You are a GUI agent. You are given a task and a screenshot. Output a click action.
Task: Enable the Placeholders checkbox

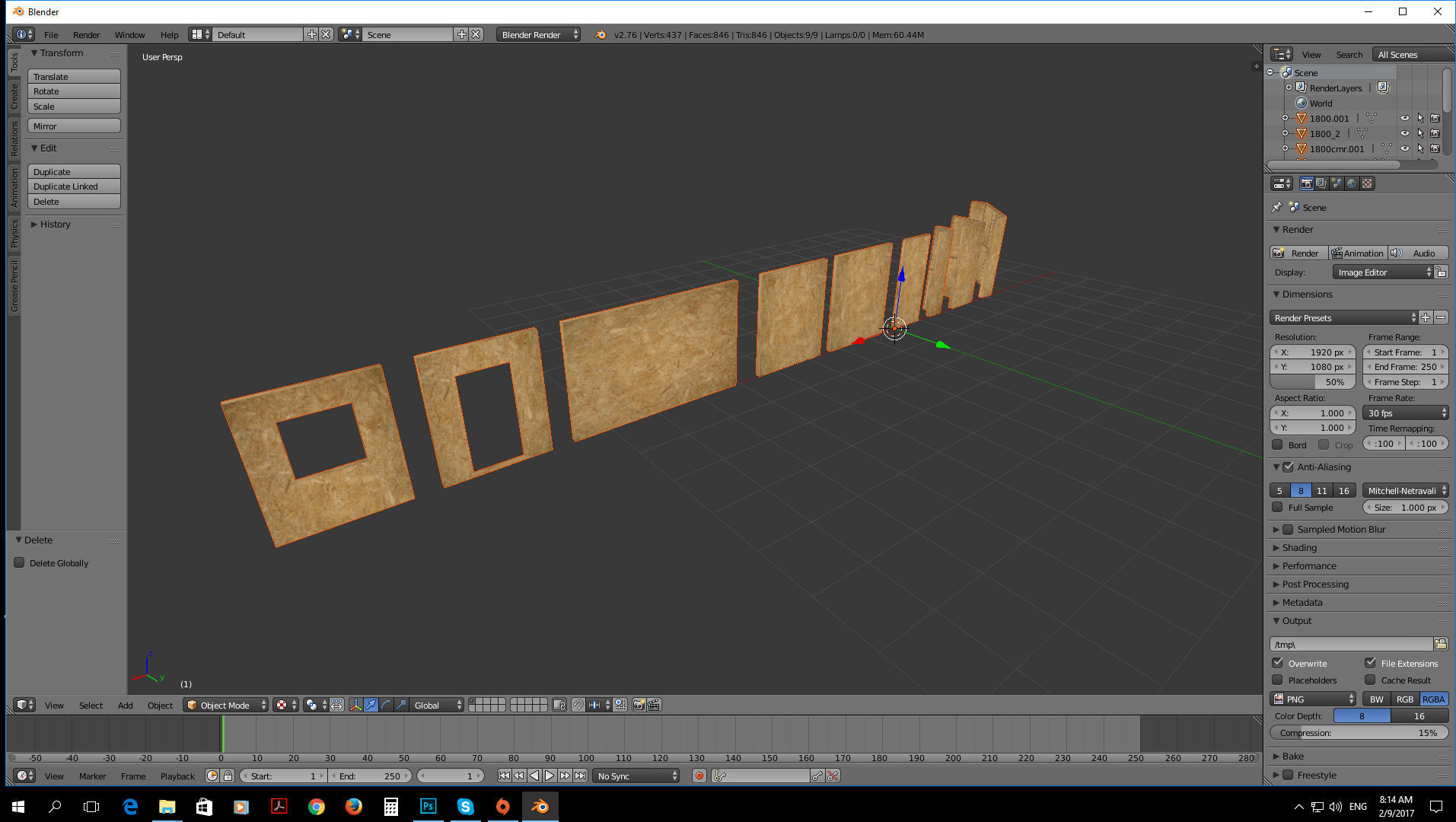click(1277, 680)
